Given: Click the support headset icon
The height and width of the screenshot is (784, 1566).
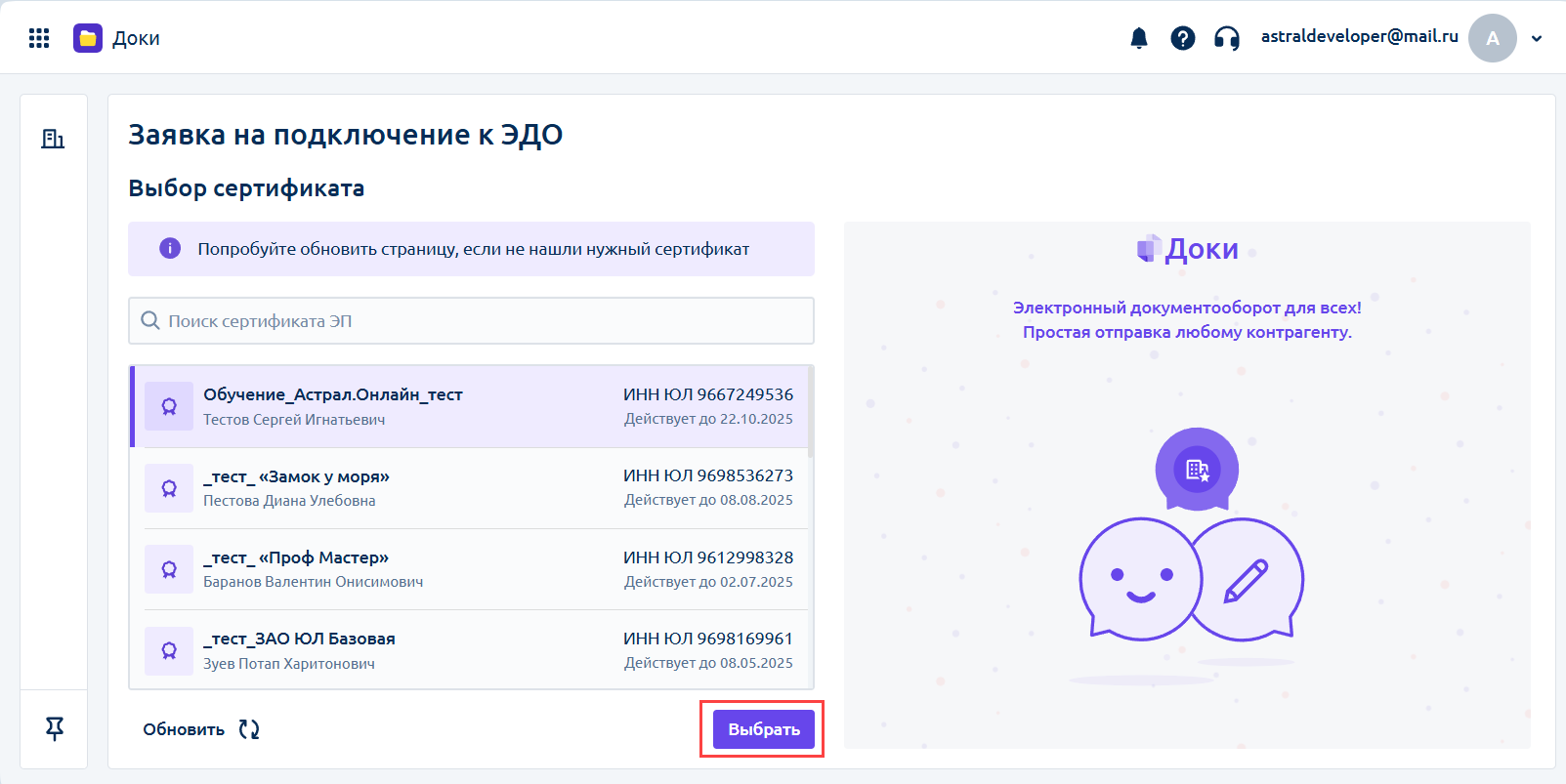Looking at the screenshot, I should pyautogui.click(x=1227, y=38).
